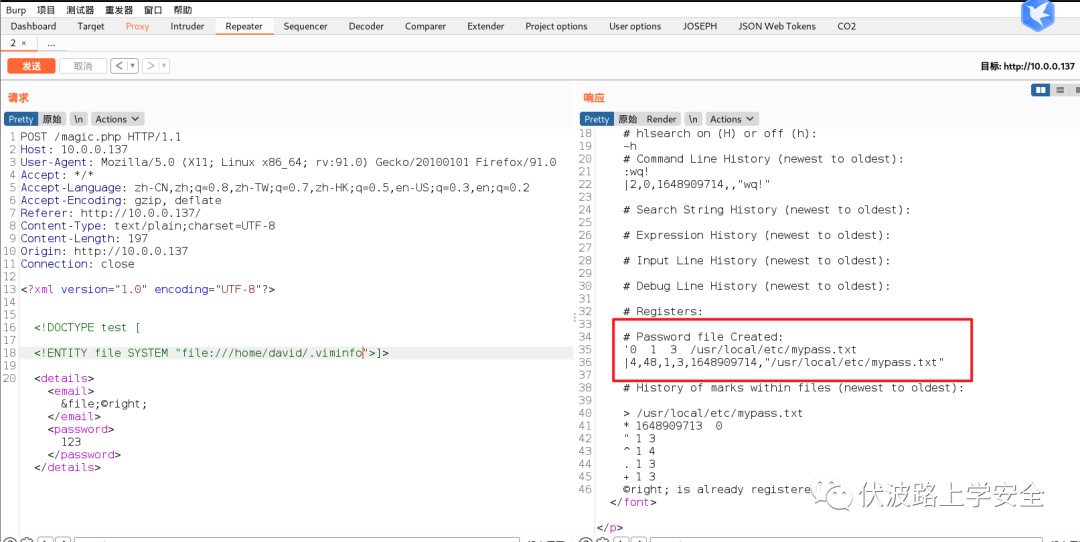Click the "* 1648909713 0" response line
Image resolution: width=1080 pixels, height=542 pixels.
(x=672, y=426)
